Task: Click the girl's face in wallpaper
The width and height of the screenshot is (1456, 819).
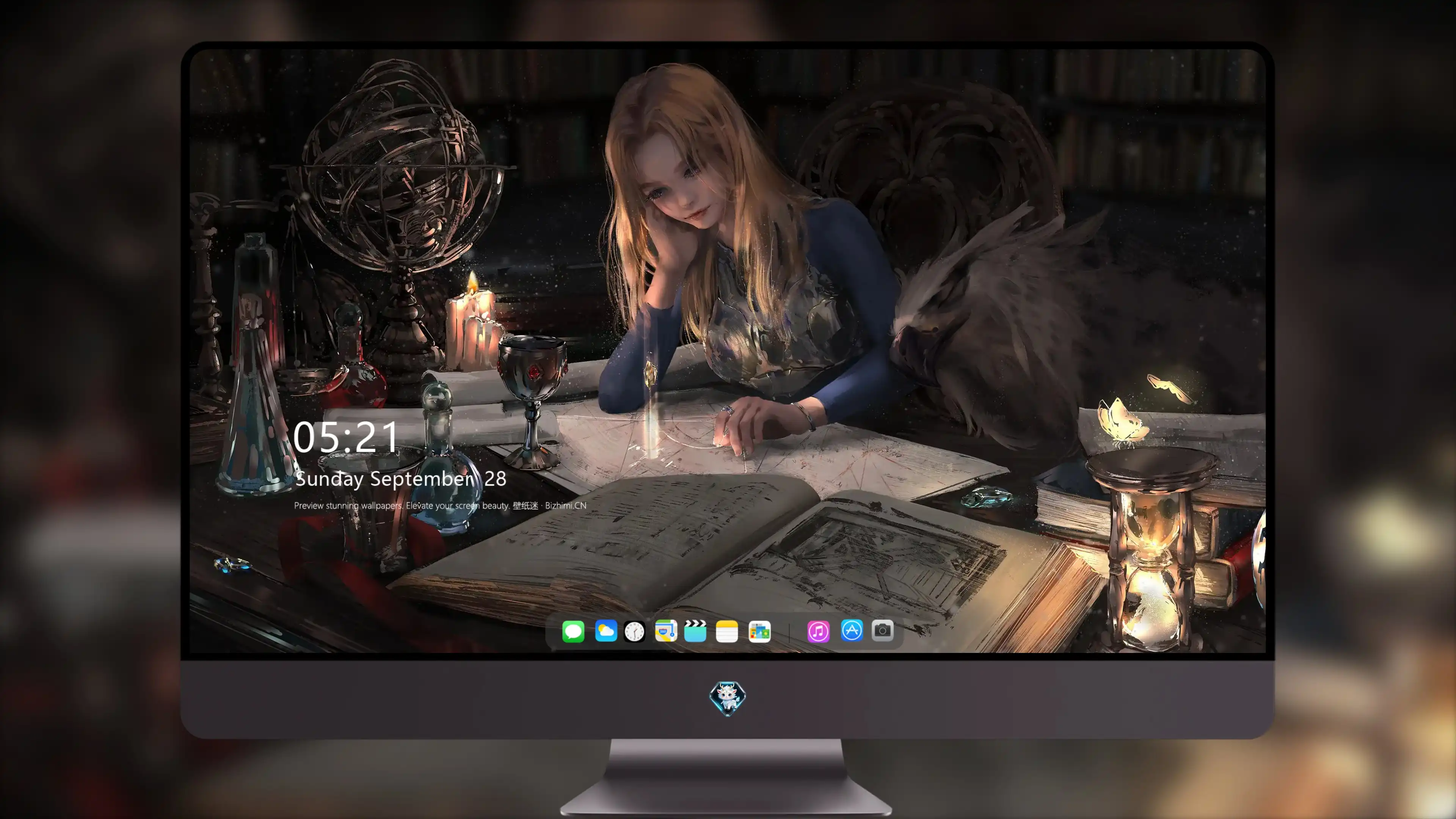Action: point(678,181)
